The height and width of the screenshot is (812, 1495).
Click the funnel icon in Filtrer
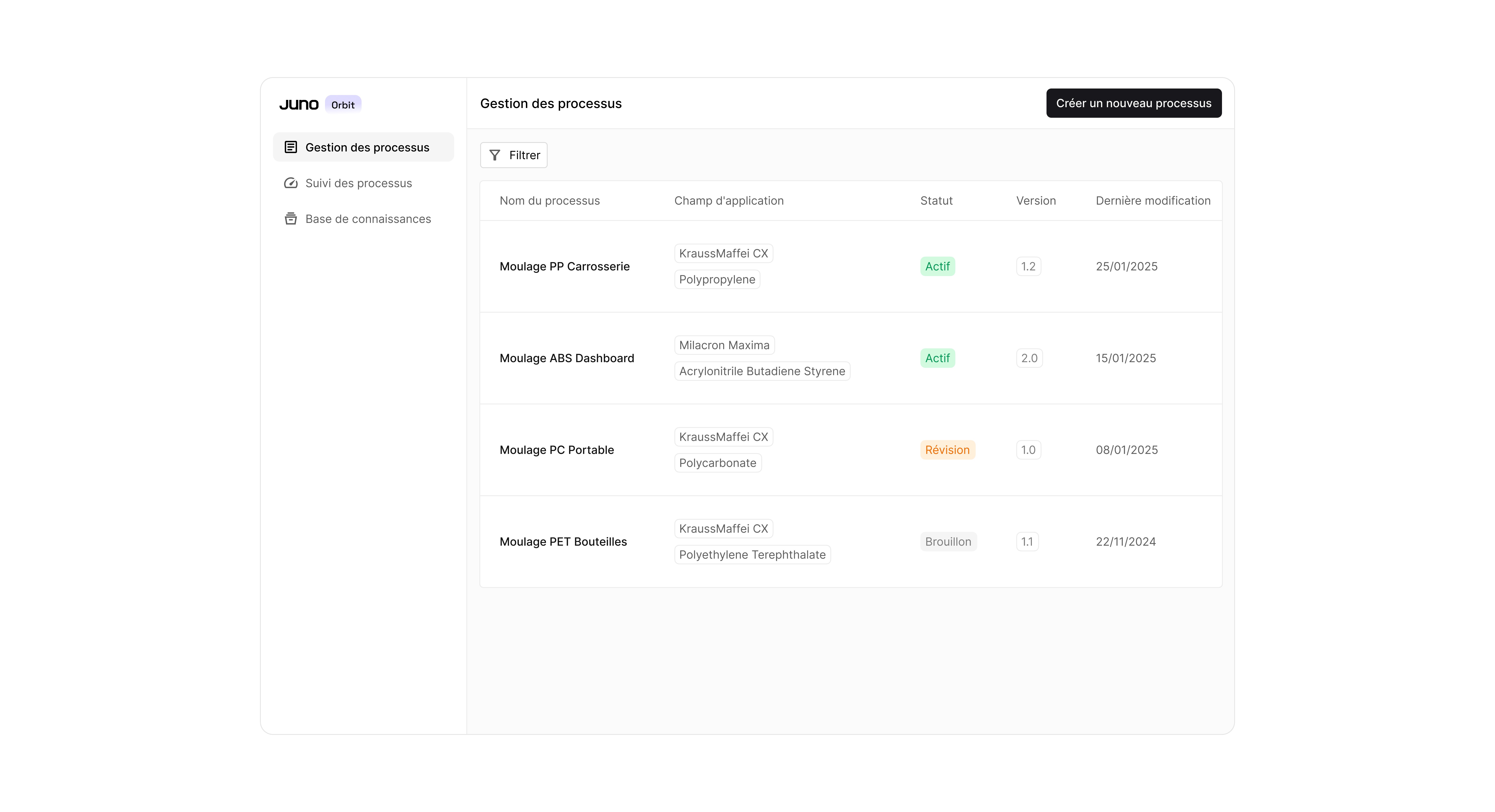pyautogui.click(x=494, y=155)
